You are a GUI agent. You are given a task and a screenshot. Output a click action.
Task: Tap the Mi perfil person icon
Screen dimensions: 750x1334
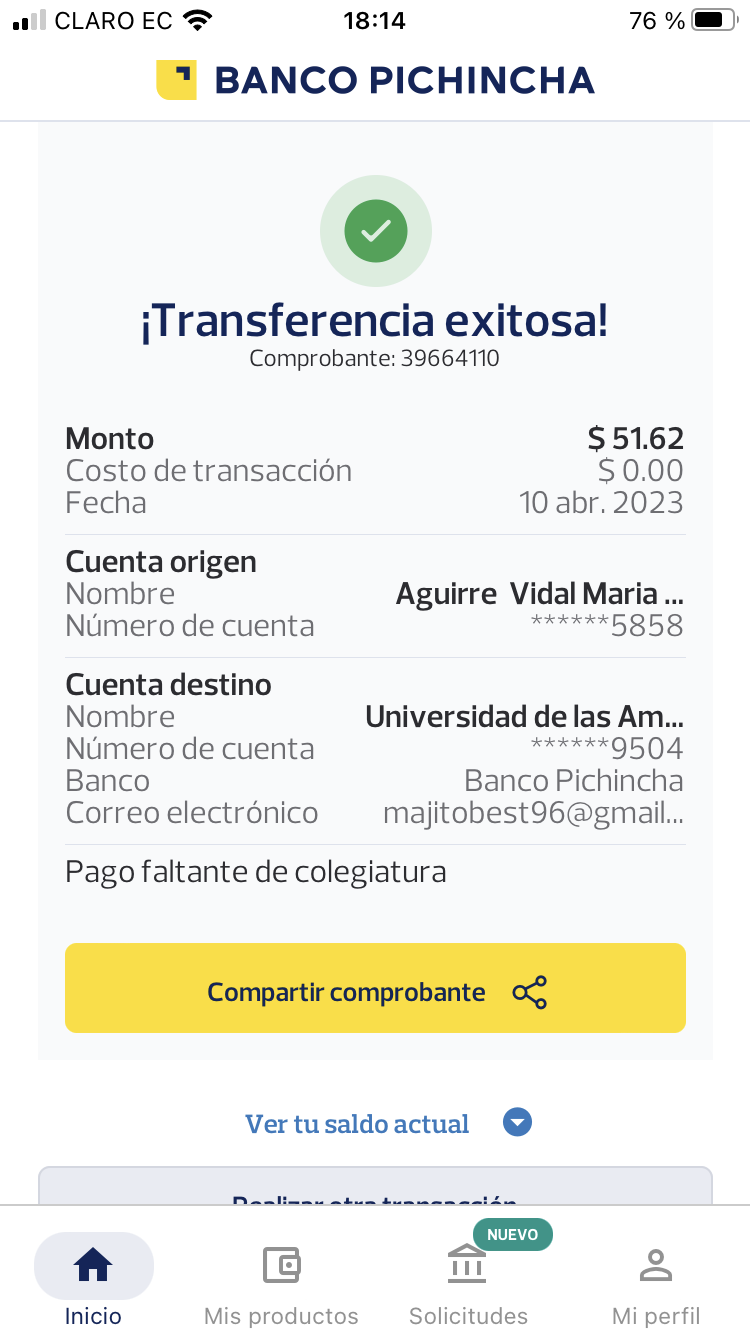(656, 1266)
